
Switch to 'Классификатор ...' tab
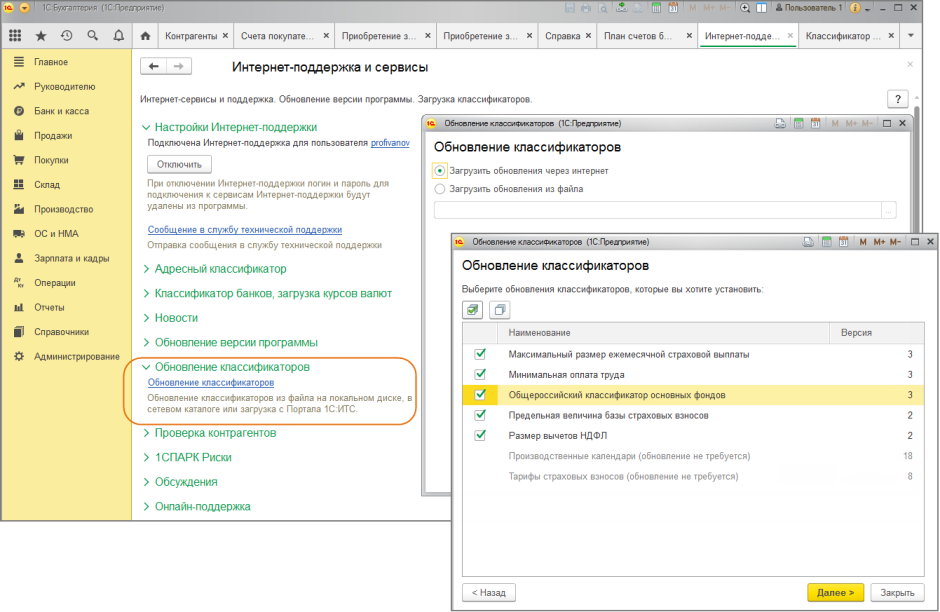(x=843, y=36)
